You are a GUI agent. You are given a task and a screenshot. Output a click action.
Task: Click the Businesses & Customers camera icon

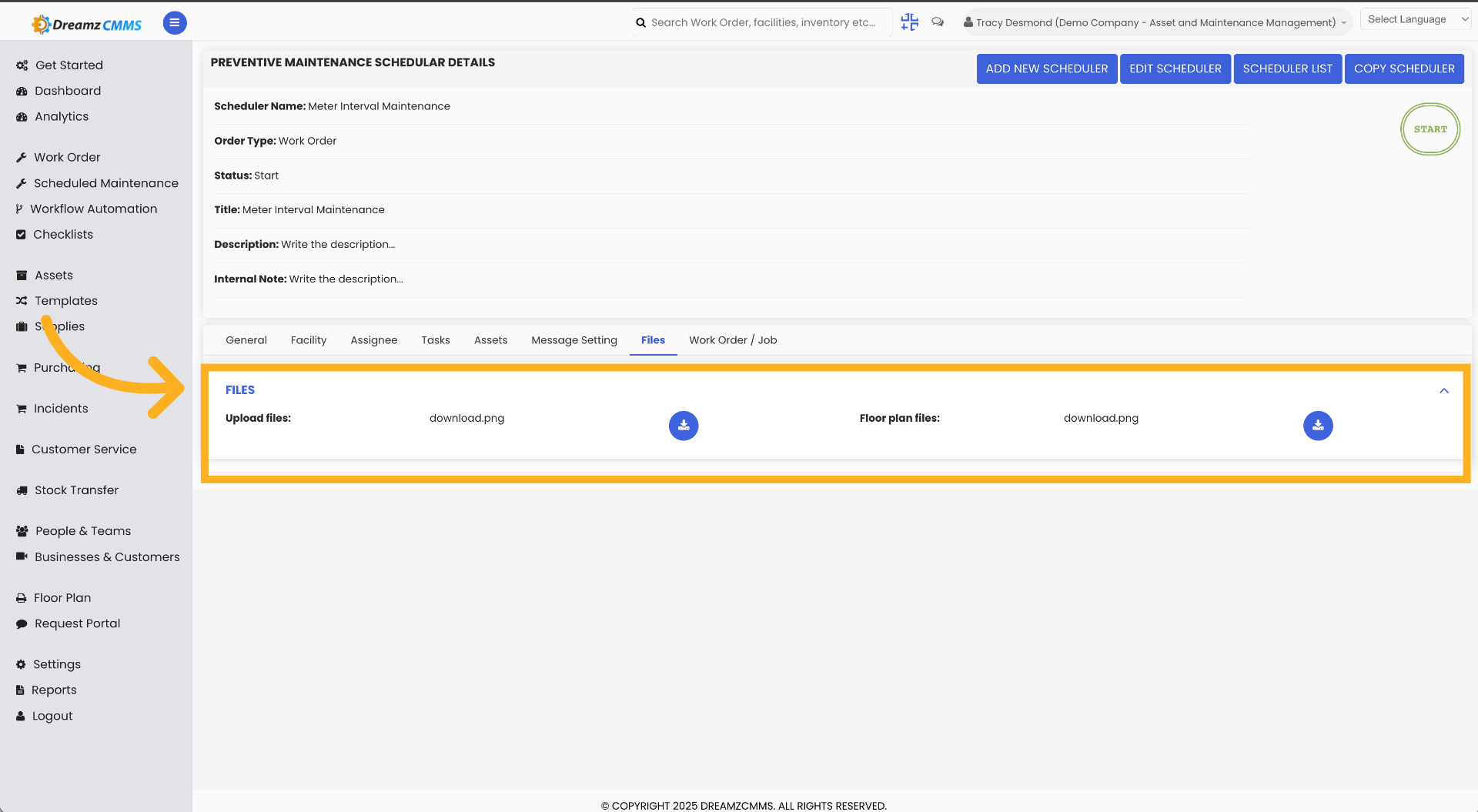[x=22, y=556]
